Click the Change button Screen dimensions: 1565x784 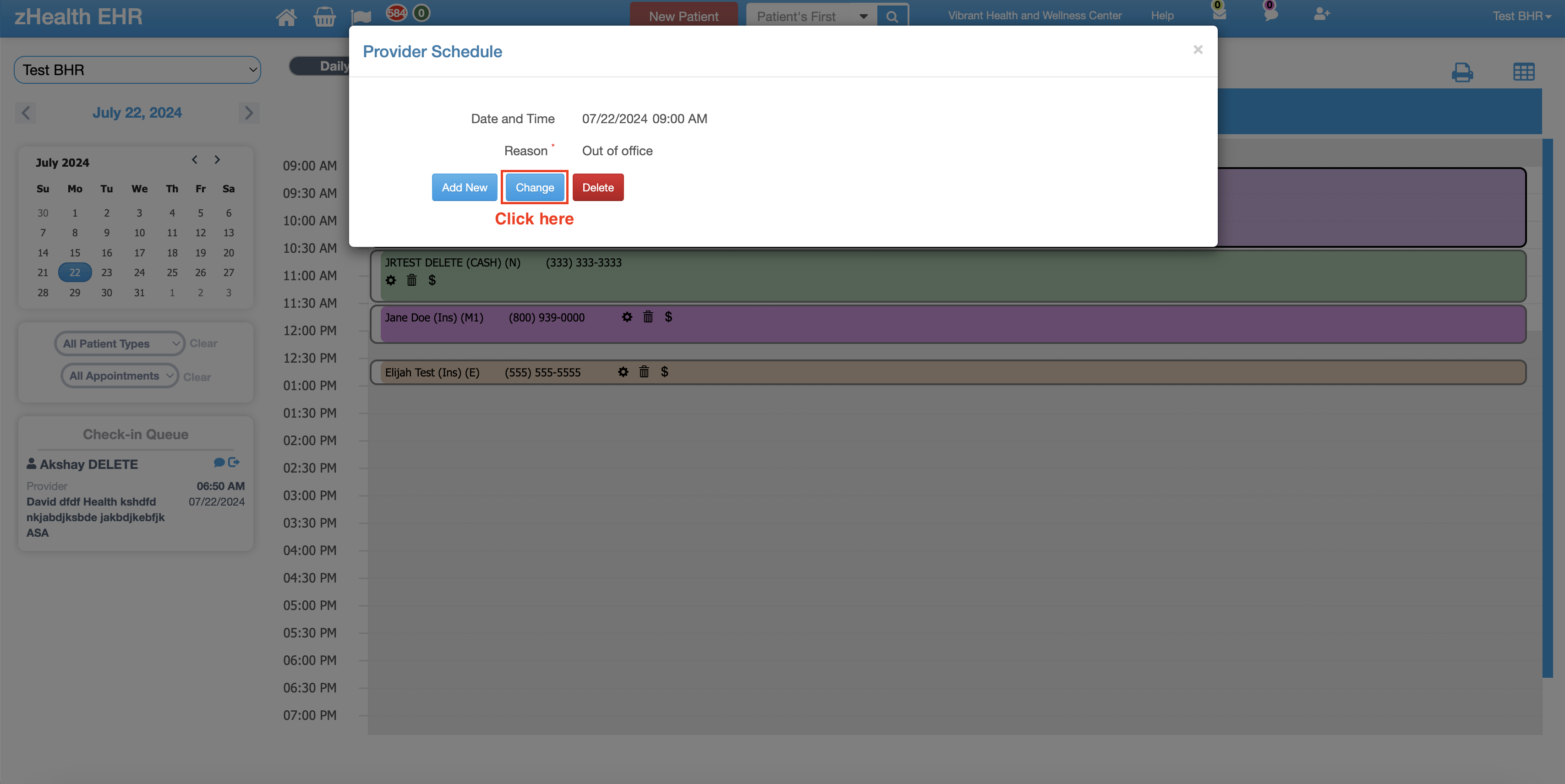[x=535, y=188]
